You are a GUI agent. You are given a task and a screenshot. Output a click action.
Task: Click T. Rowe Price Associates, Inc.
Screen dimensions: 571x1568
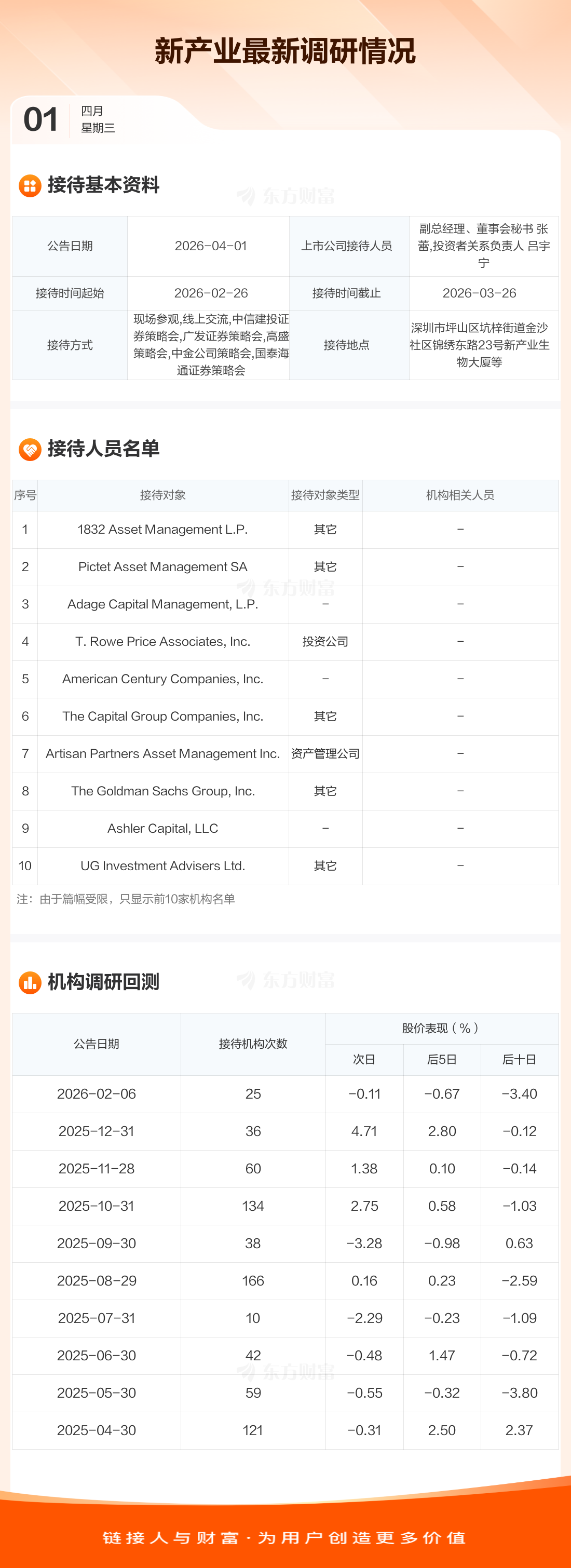[162, 642]
